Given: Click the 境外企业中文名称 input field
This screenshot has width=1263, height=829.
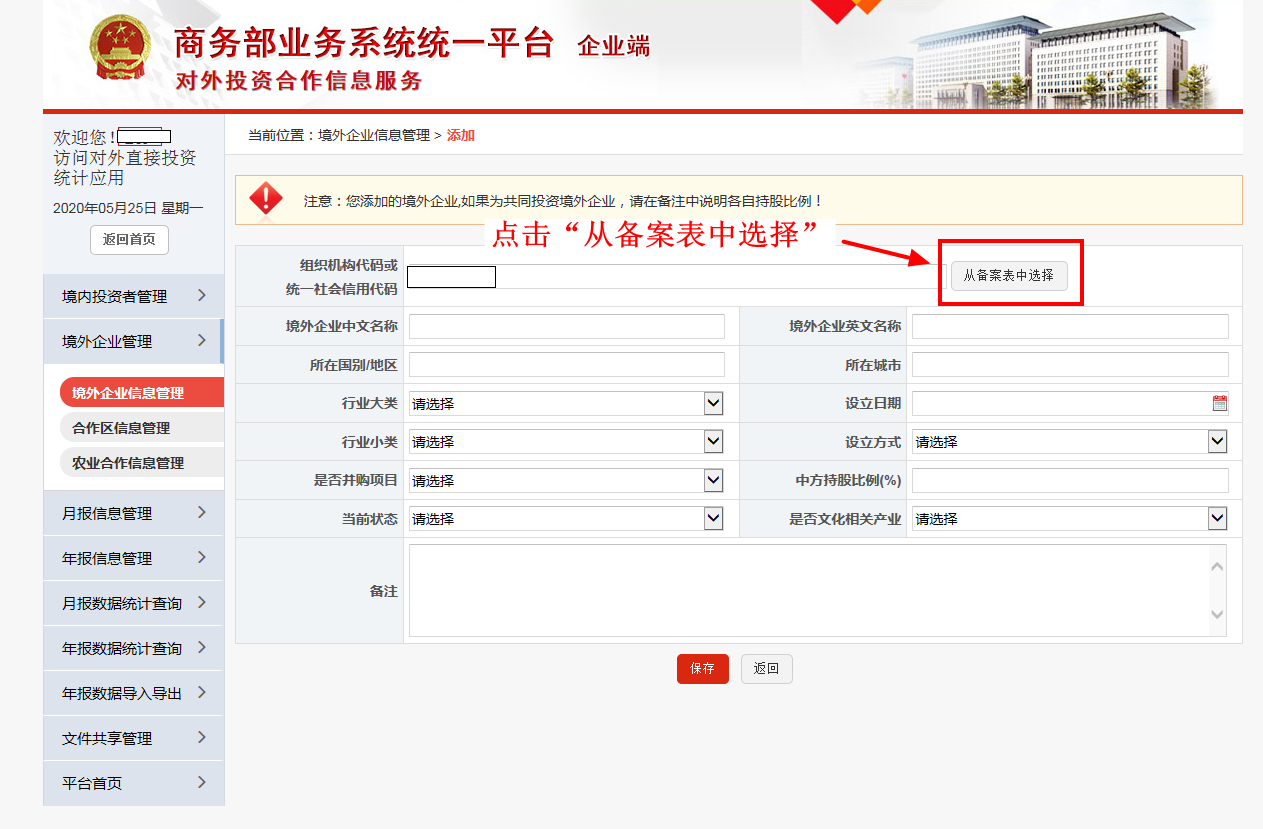Looking at the screenshot, I should 566,326.
